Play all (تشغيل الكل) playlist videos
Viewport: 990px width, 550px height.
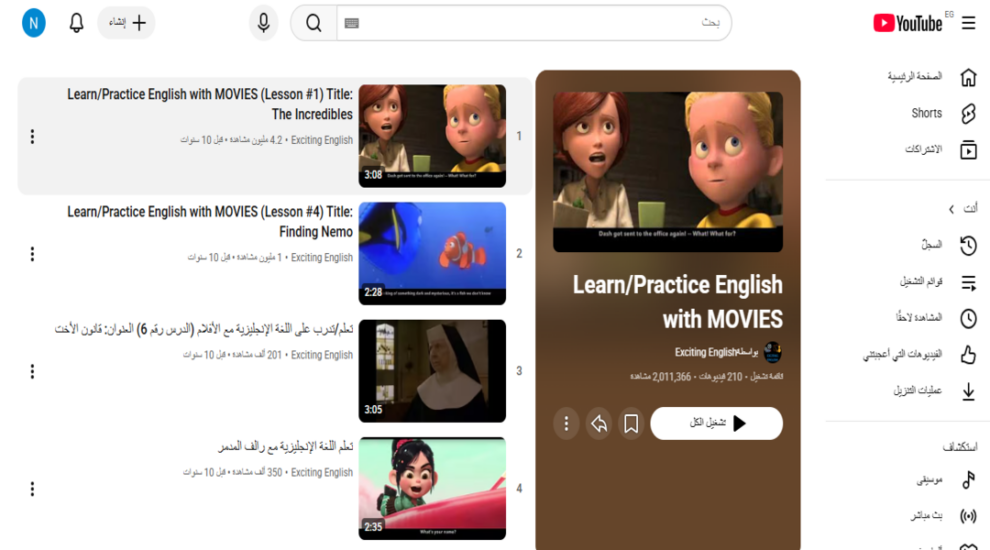[x=717, y=423]
